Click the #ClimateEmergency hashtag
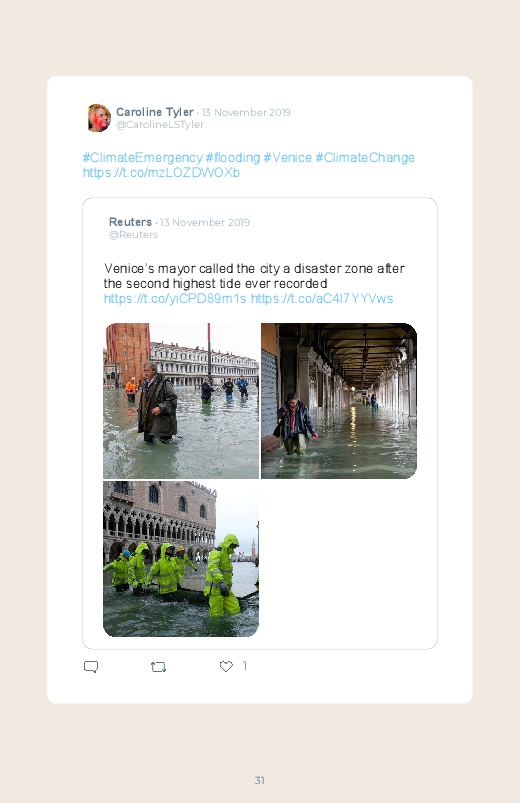The height and width of the screenshot is (803, 520). click(142, 157)
